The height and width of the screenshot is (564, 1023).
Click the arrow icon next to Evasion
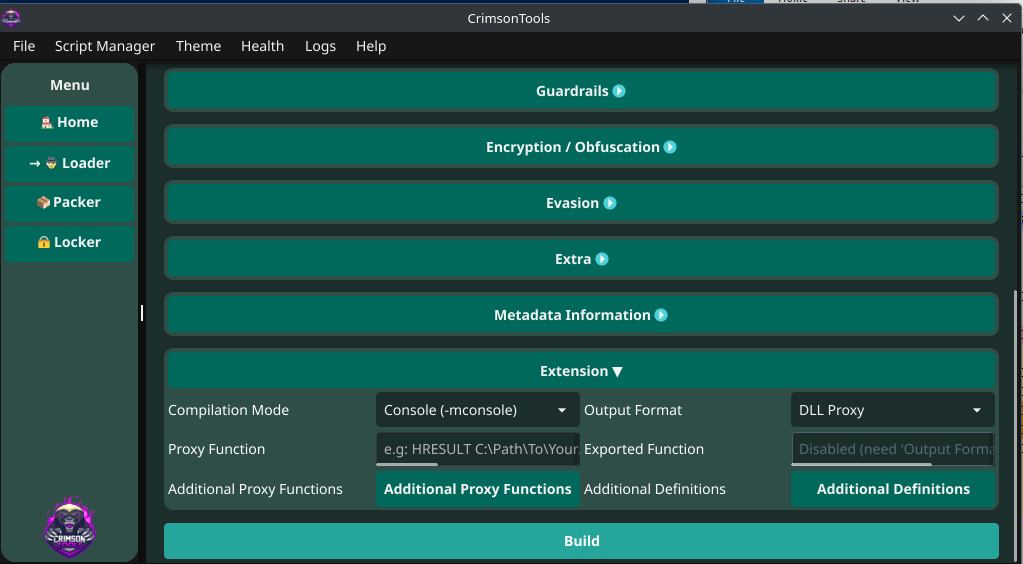[x=609, y=203]
